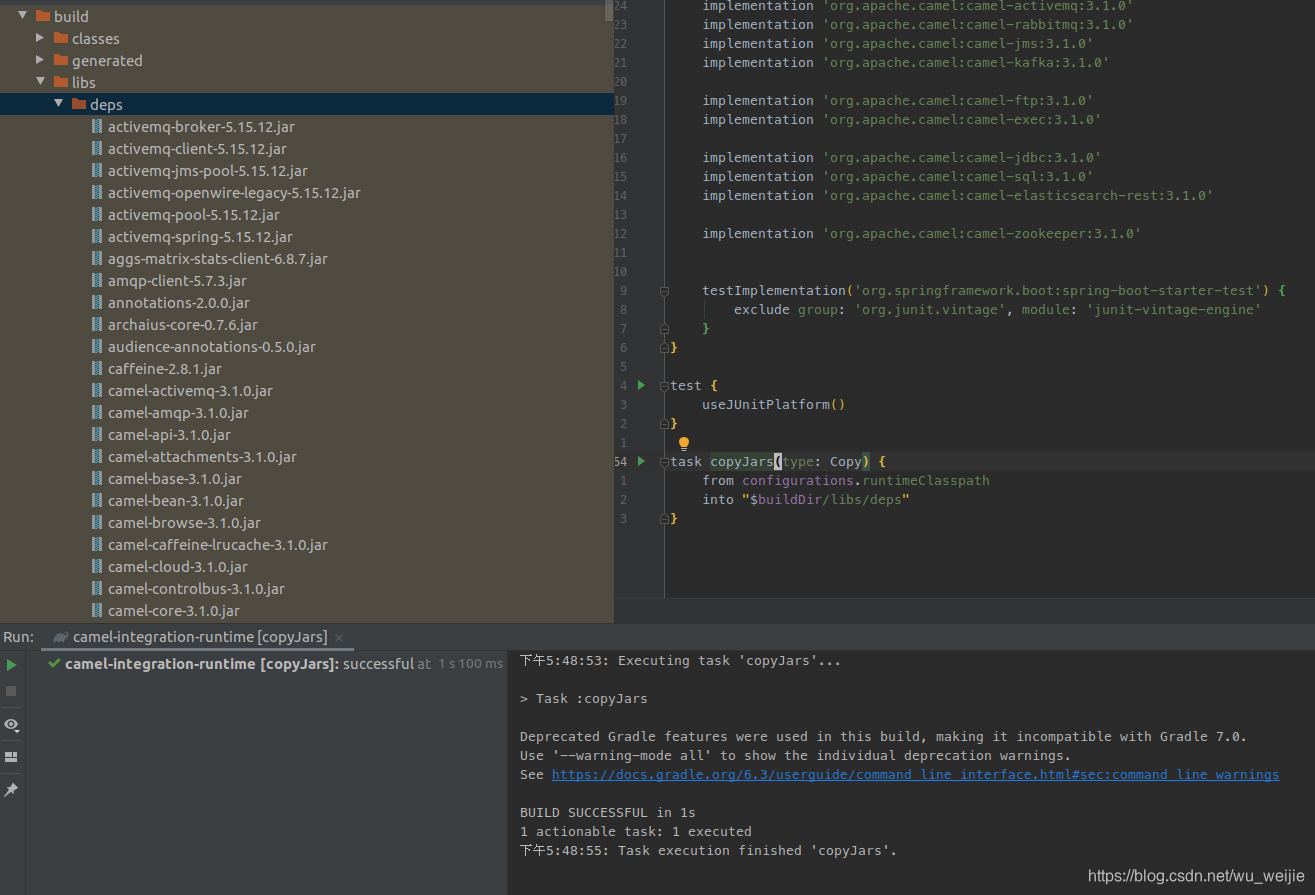Click the "$buildDir/libs/deps" string in editor
1315x895 pixels.
pos(825,499)
